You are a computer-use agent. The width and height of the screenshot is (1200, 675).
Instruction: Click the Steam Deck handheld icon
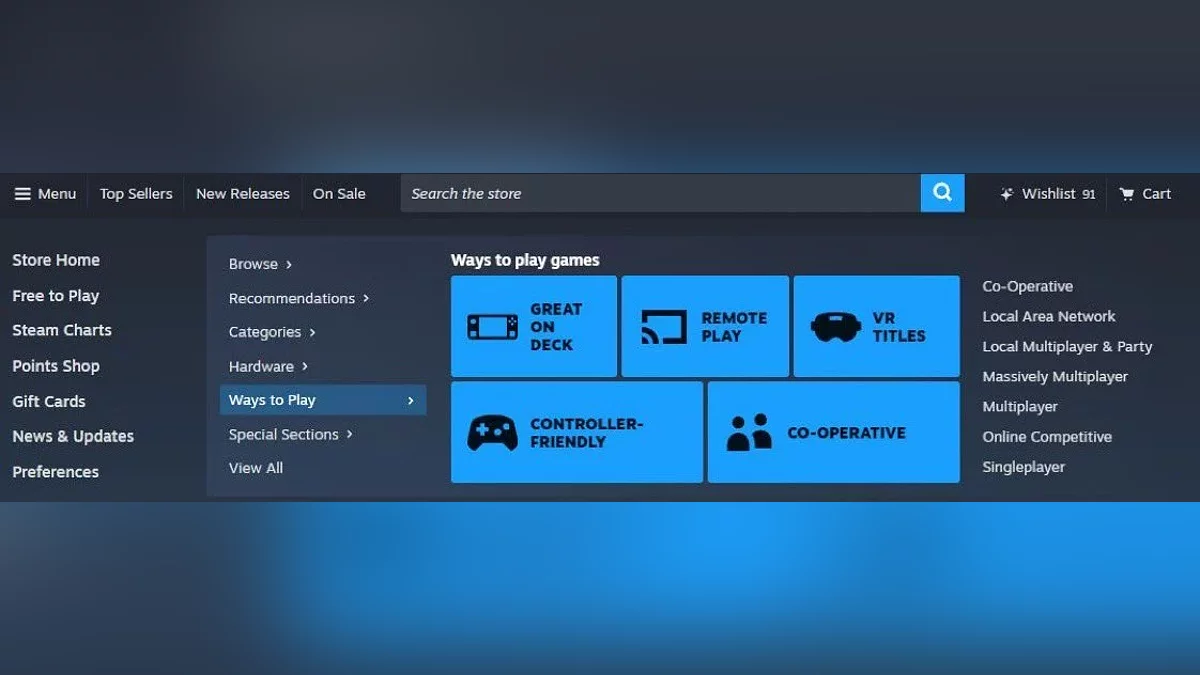(492, 327)
